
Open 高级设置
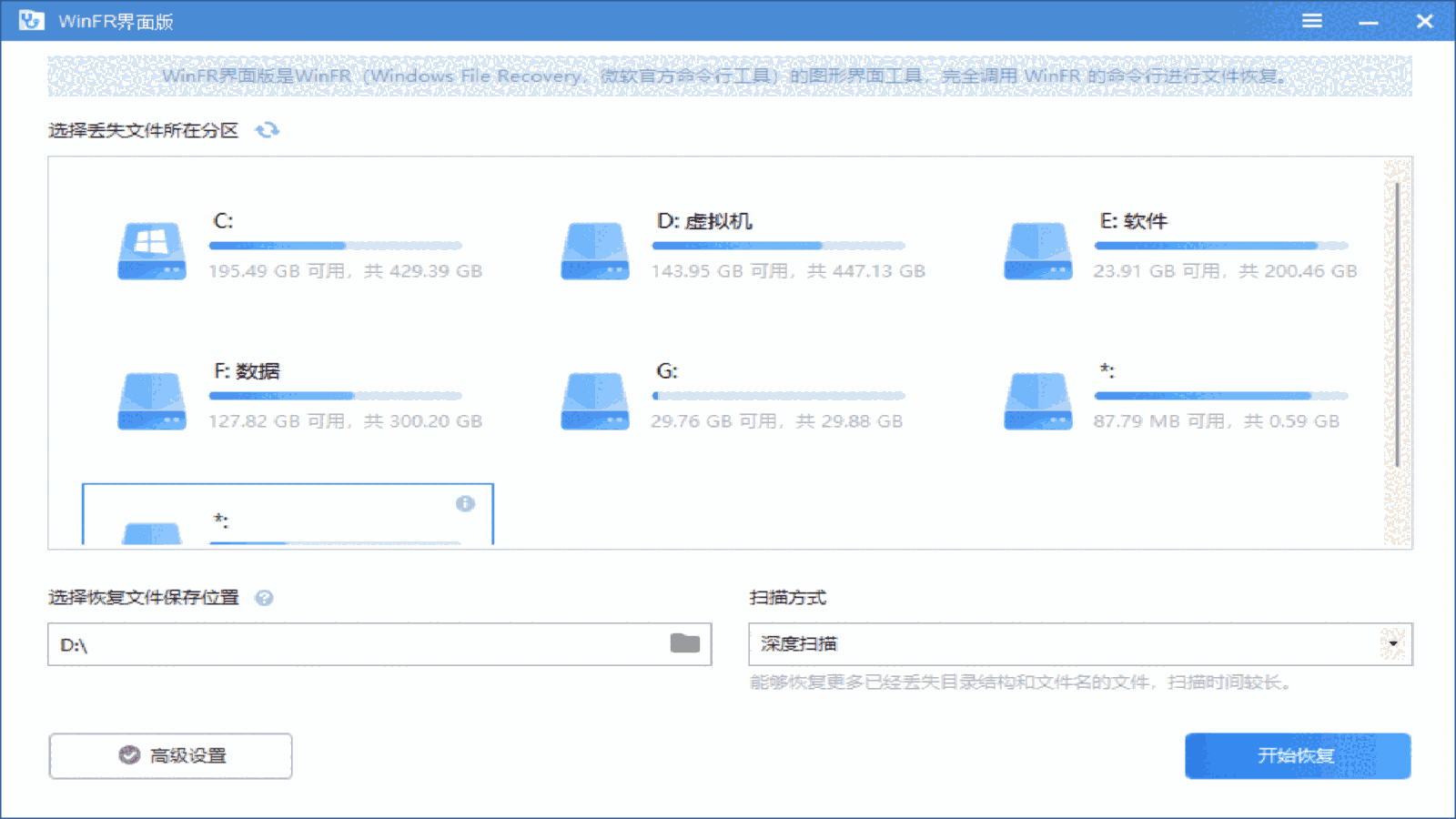[170, 755]
